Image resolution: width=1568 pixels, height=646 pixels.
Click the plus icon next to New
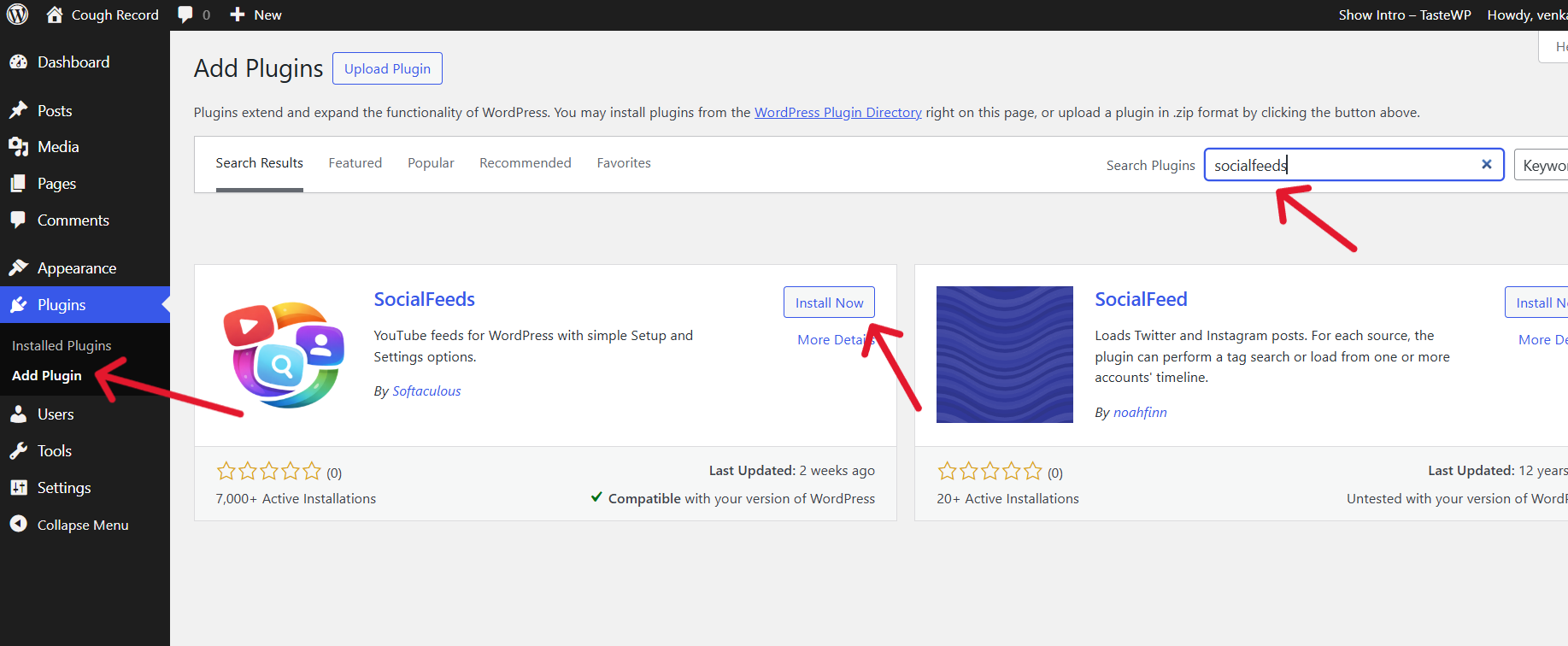[238, 15]
